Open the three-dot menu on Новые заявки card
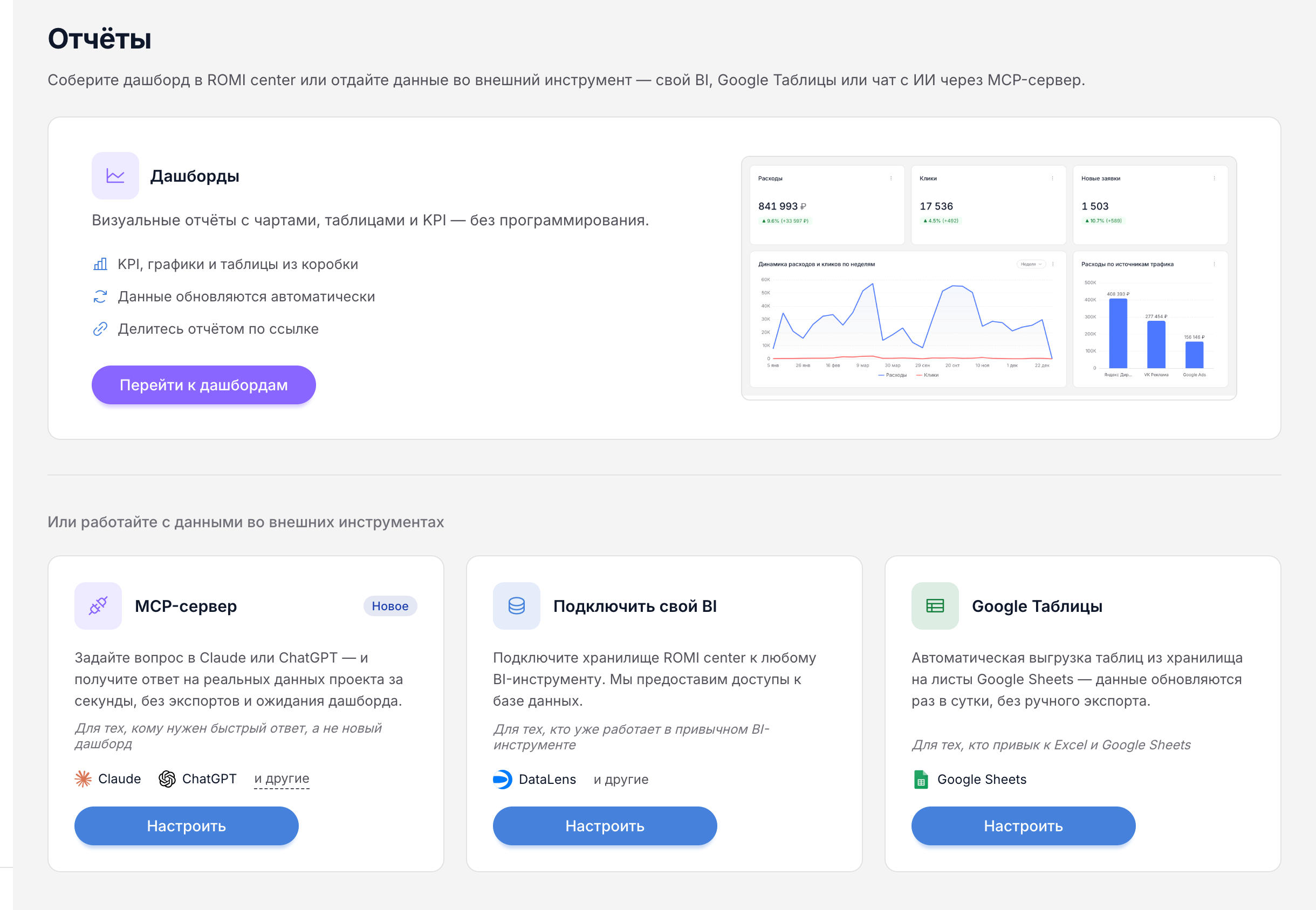This screenshot has width=1316, height=910. click(x=1214, y=178)
